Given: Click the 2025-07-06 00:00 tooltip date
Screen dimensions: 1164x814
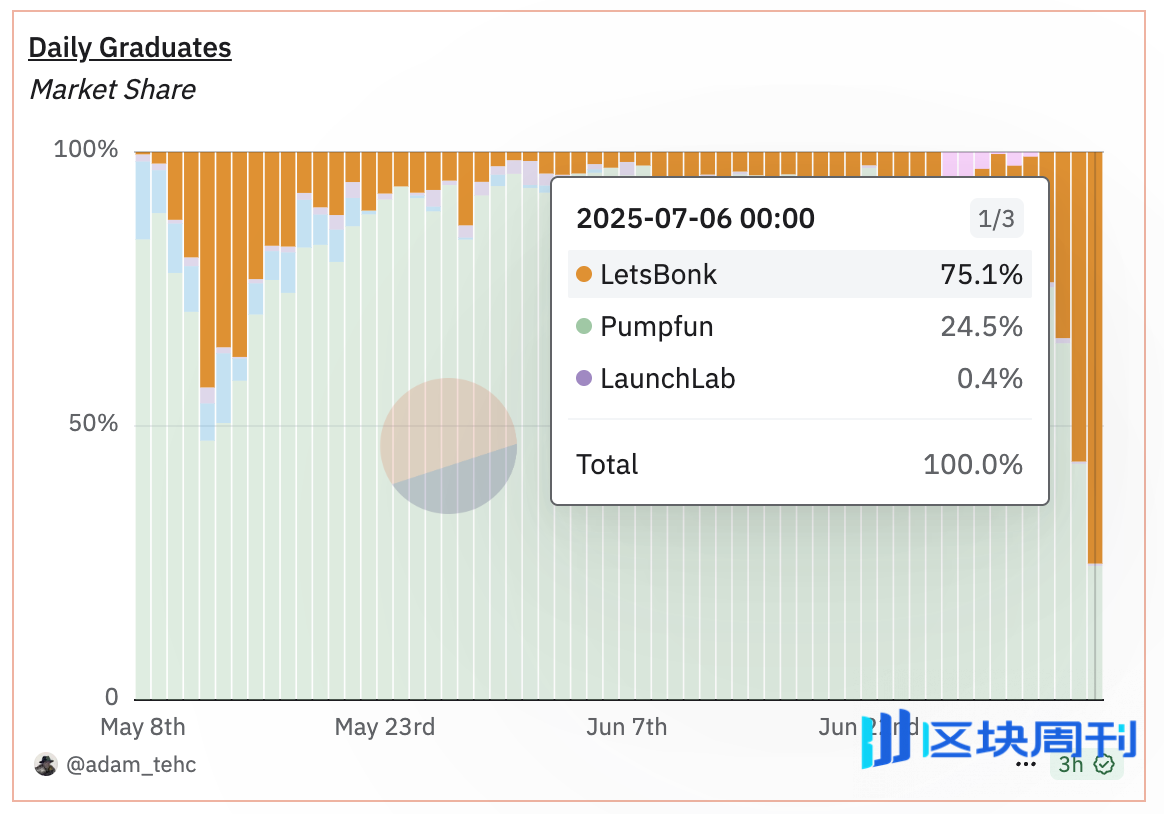Looking at the screenshot, I should pos(696,218).
